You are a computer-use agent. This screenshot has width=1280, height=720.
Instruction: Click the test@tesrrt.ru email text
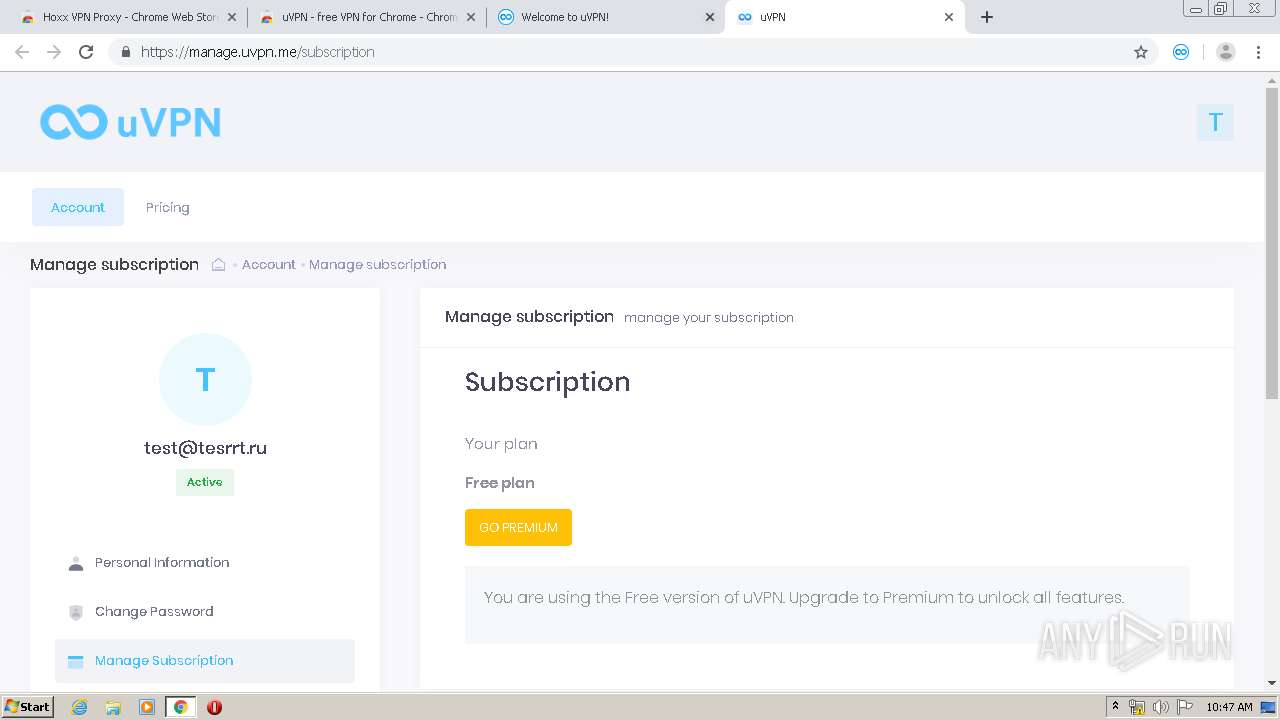(205, 448)
